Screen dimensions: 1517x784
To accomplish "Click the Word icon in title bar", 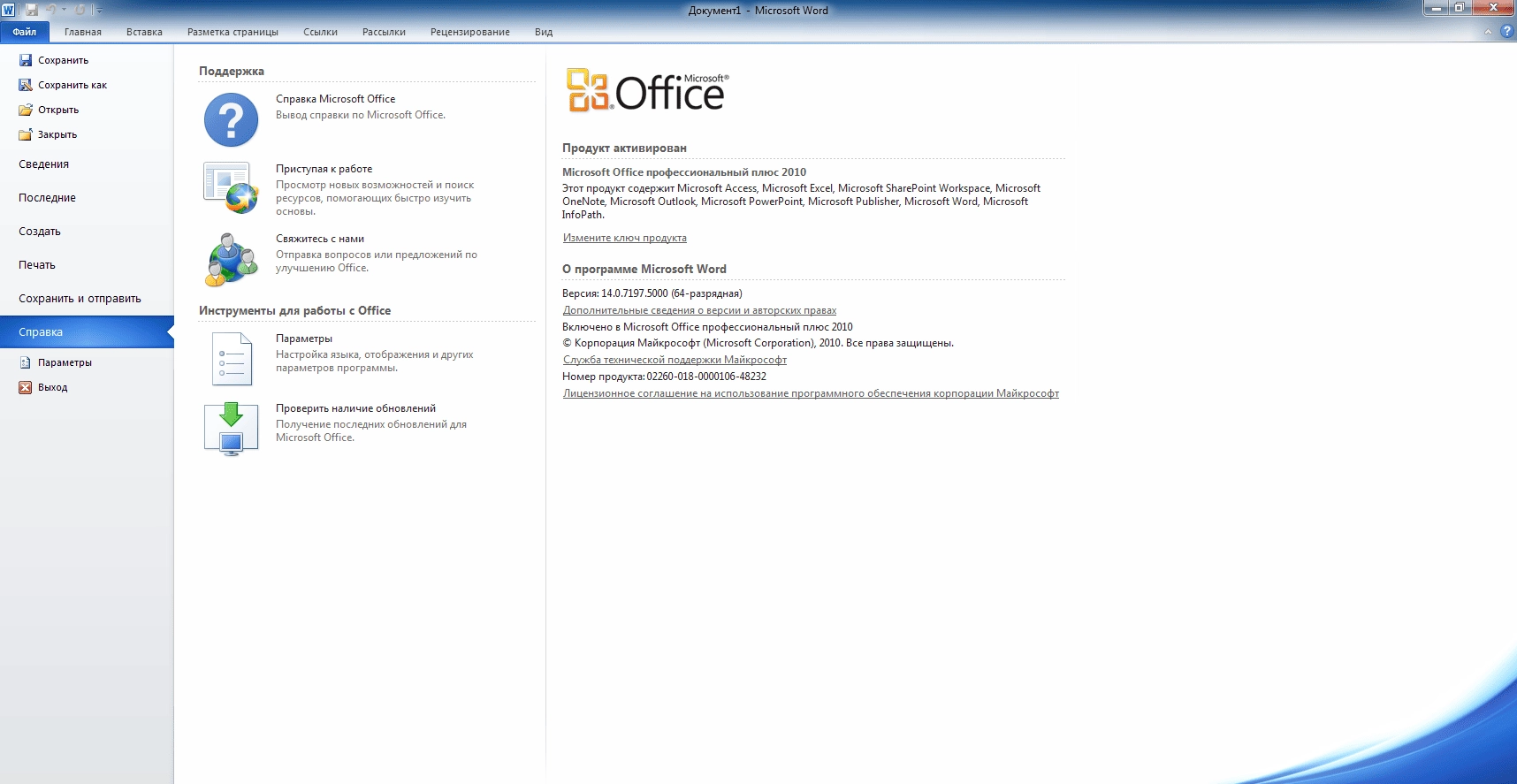I will click(9, 10).
